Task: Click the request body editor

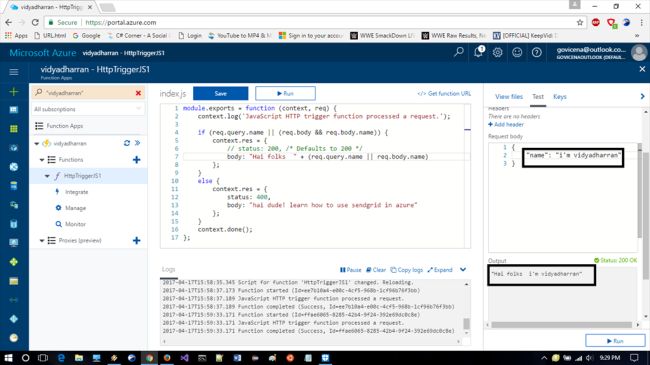Action: [x=563, y=197]
